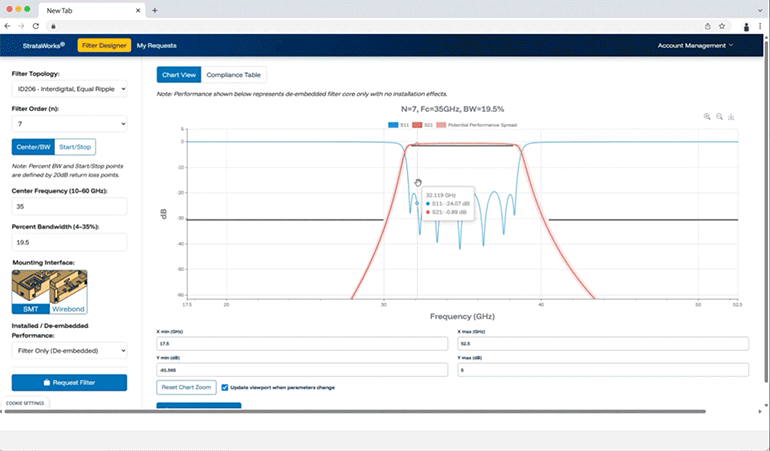Click the chart title N=7, Fc=35GHz, BW=19.5%
The width and height of the screenshot is (770, 451).
[x=452, y=109]
